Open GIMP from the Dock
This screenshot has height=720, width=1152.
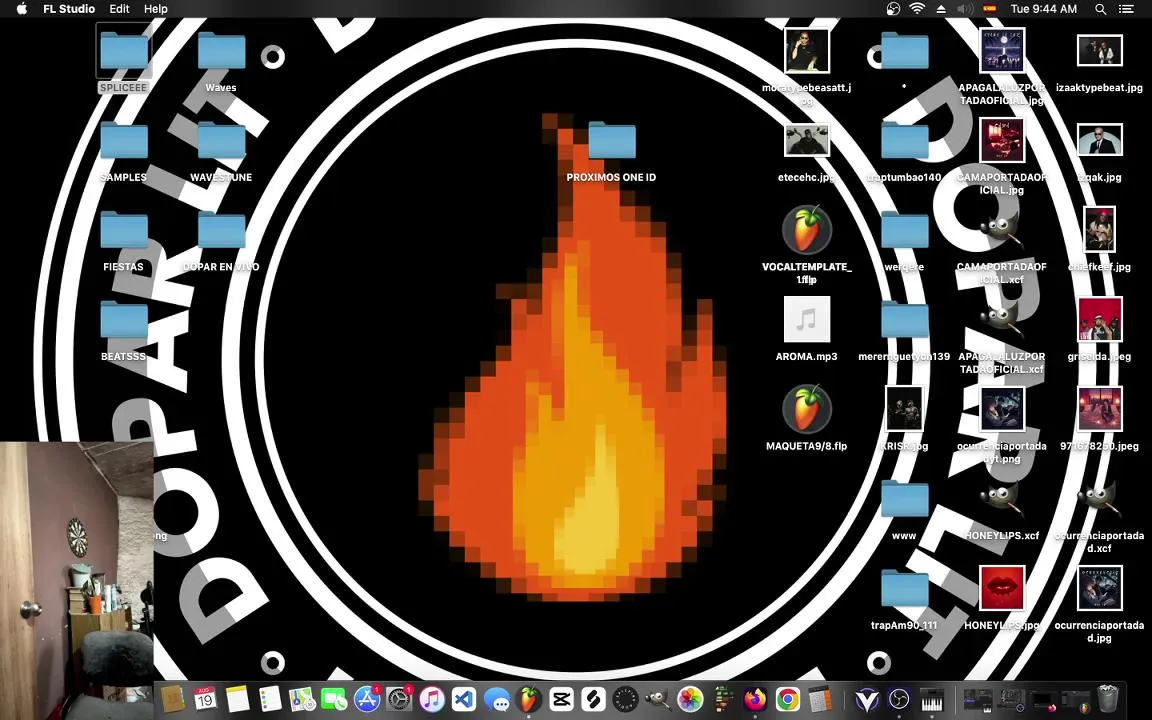click(x=658, y=699)
